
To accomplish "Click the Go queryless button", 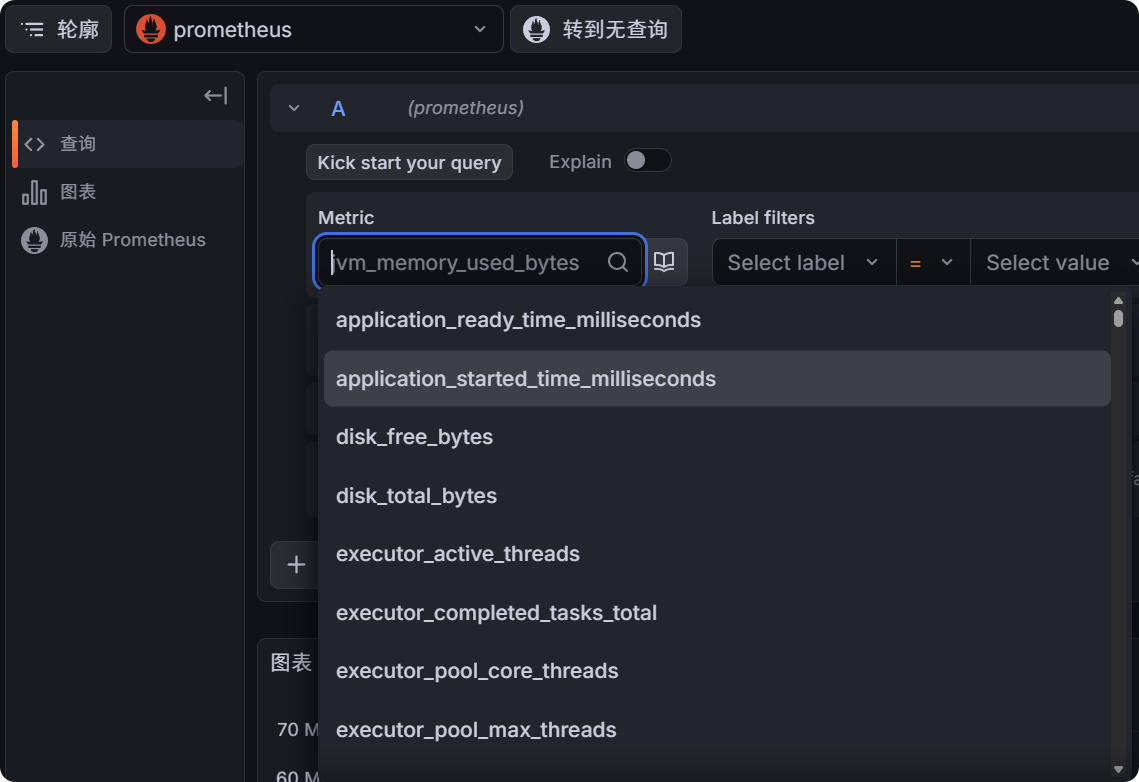I will pos(596,30).
